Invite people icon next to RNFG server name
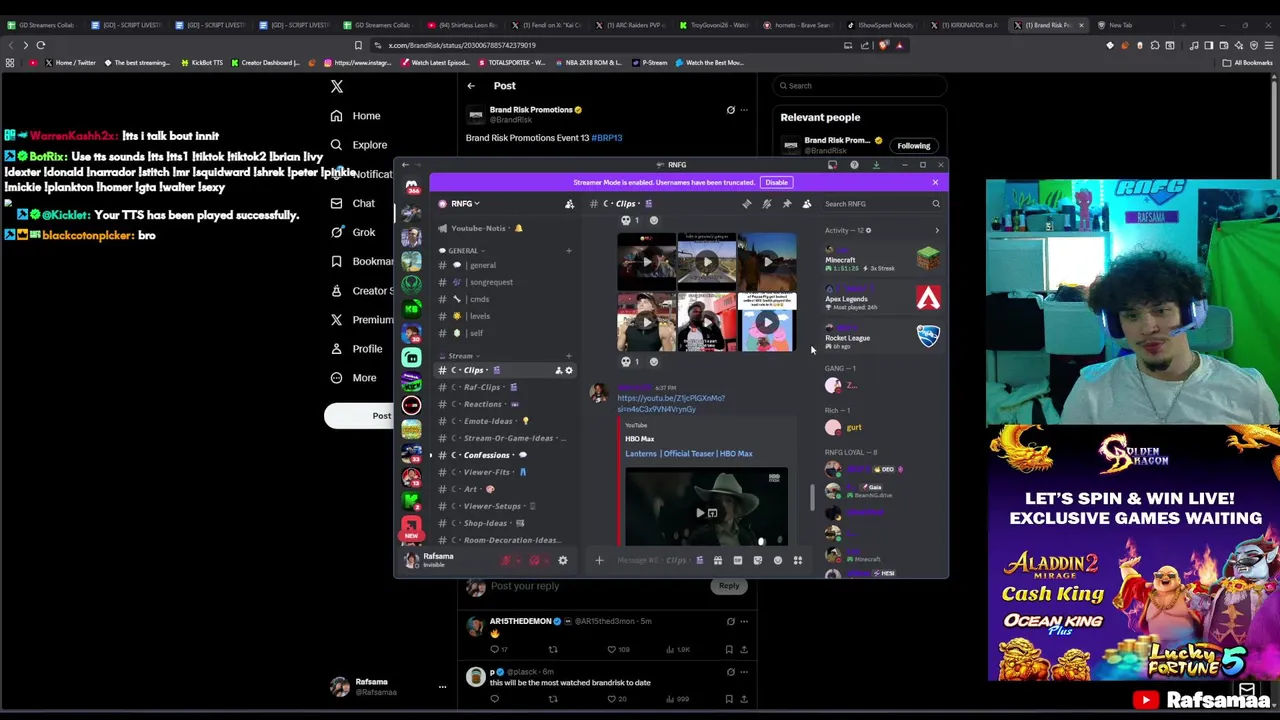This screenshot has height=720, width=1280. point(569,204)
